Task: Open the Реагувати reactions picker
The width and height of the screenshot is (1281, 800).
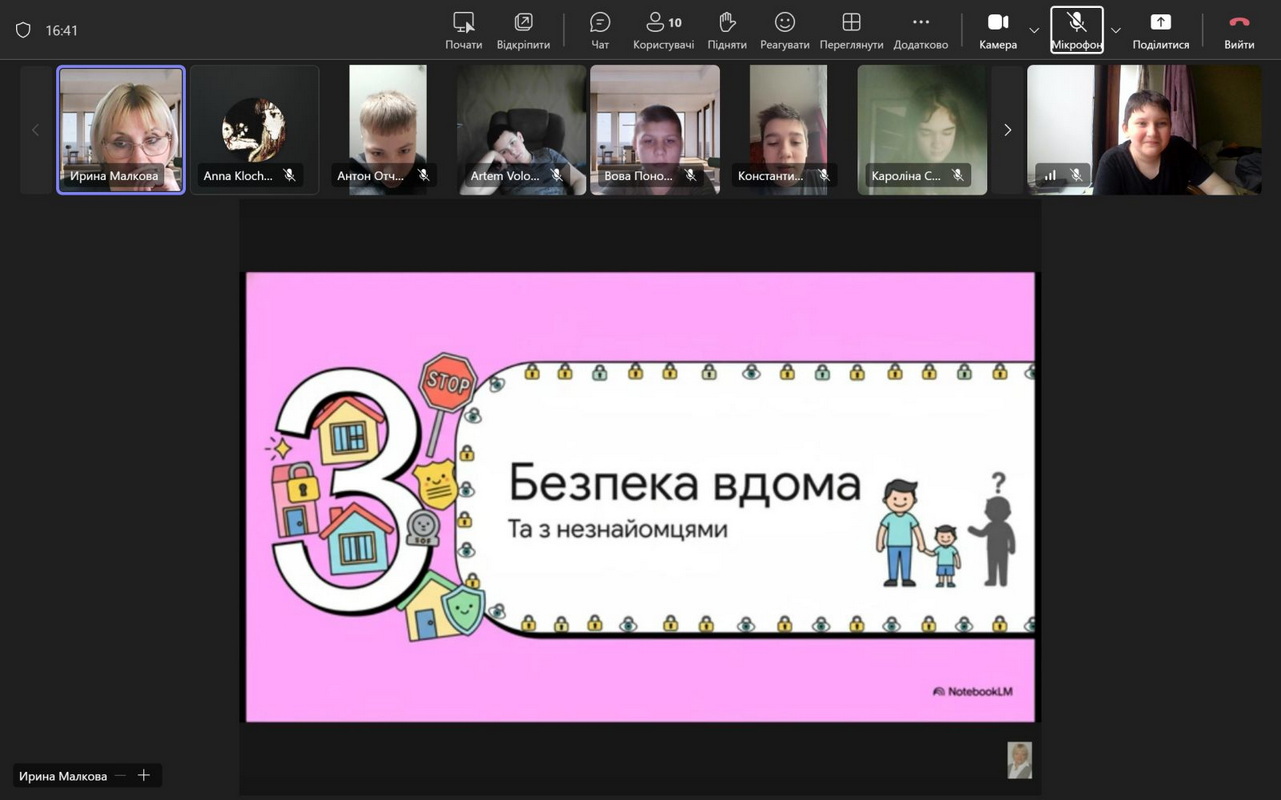Action: 785,30
